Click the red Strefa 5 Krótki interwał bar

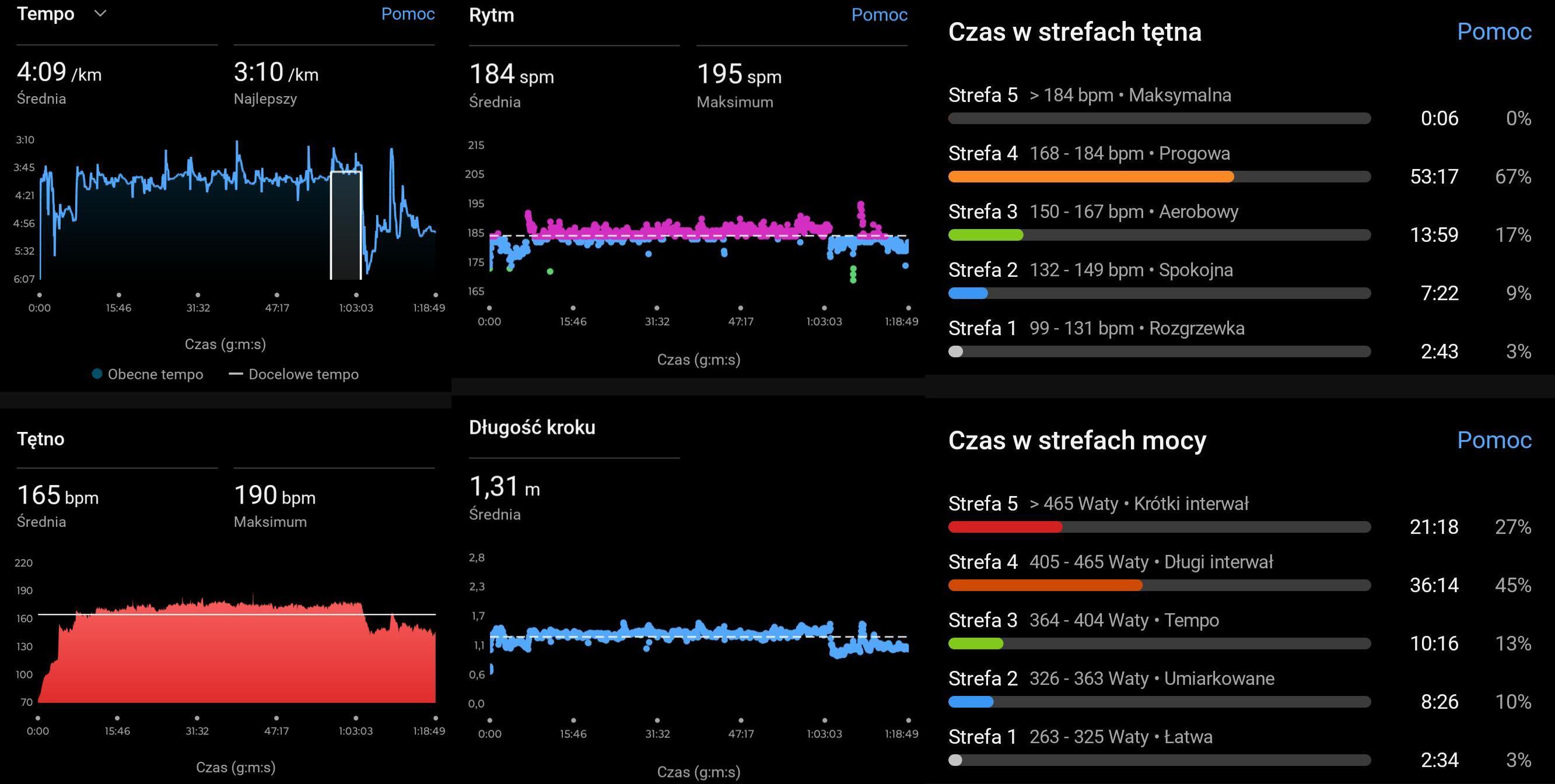tap(1004, 527)
